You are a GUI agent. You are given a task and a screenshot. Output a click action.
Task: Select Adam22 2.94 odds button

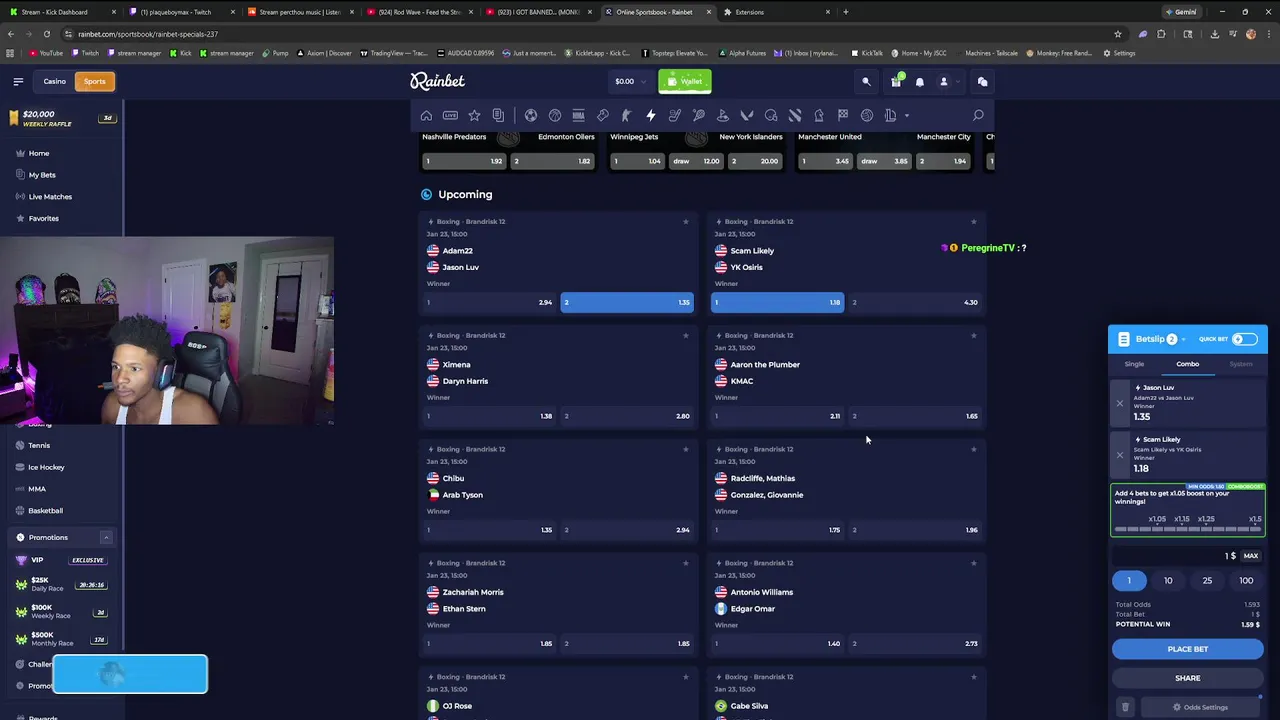click(489, 302)
